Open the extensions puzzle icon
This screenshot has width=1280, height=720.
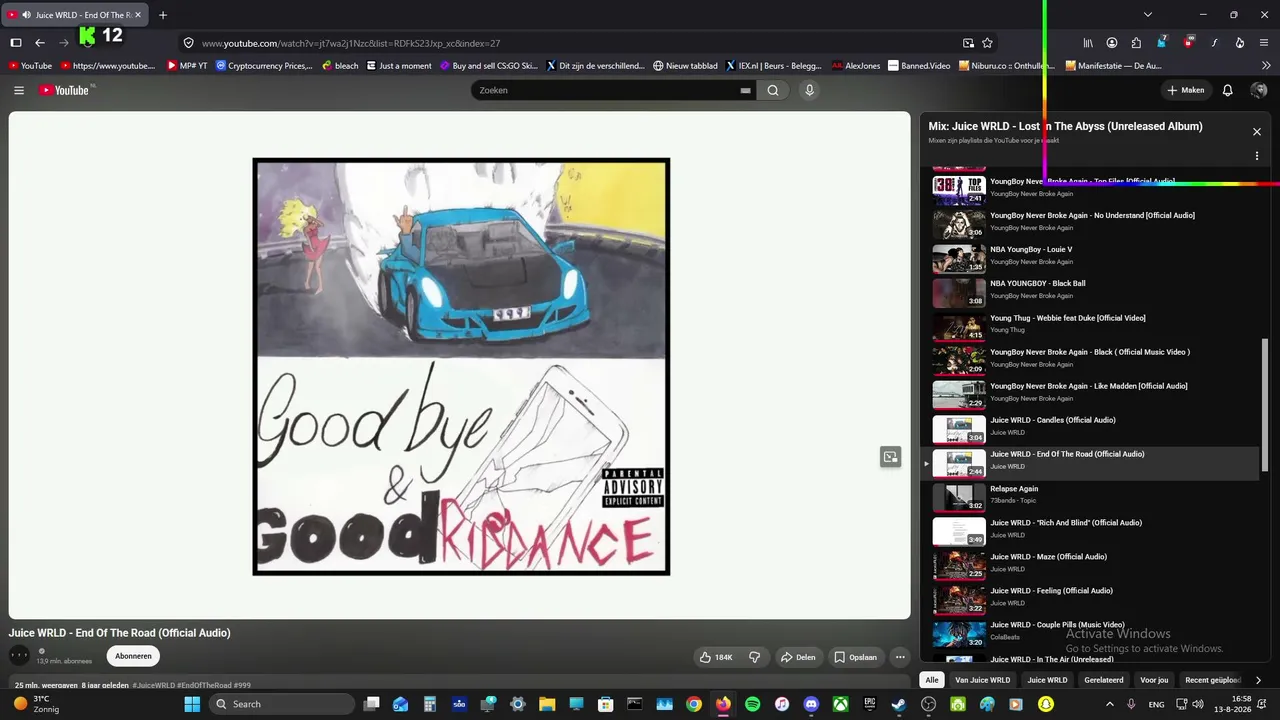1136,43
